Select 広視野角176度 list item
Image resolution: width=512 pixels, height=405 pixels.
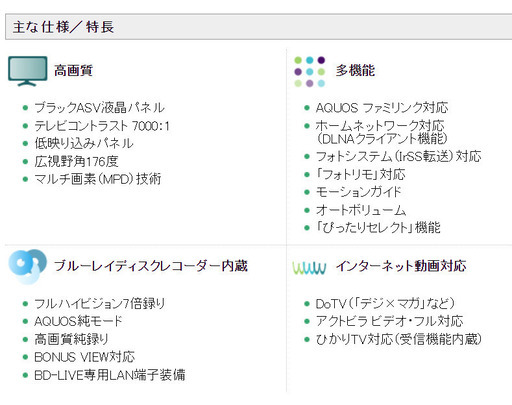76,162
